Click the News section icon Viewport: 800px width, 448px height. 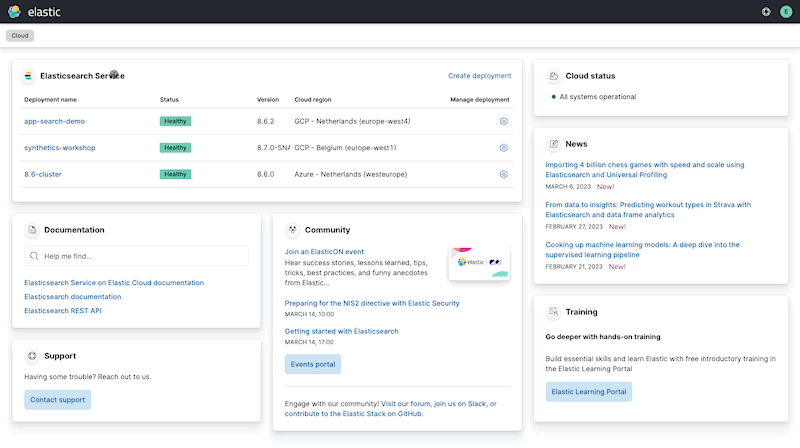(x=554, y=144)
